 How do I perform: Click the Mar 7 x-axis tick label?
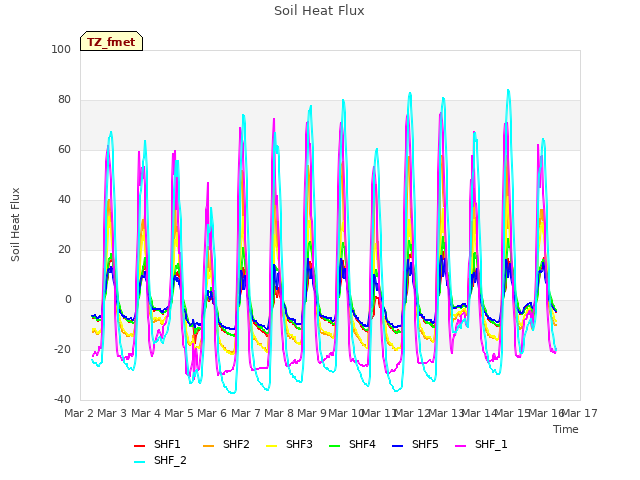point(246,413)
